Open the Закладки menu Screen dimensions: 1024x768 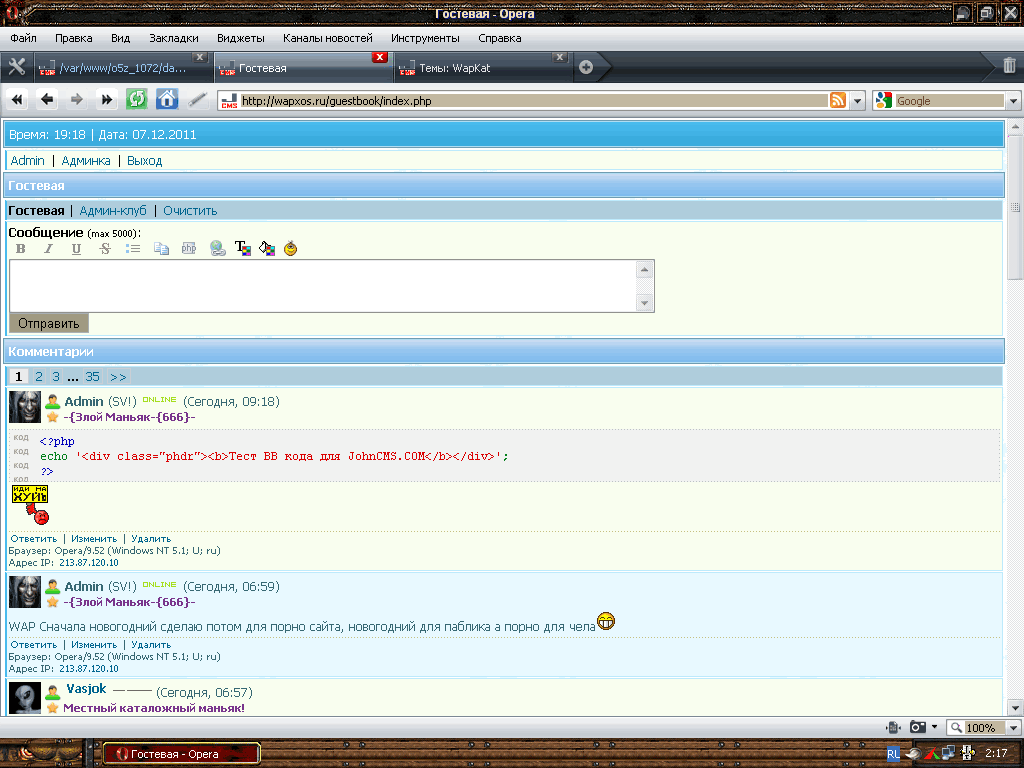(173, 38)
